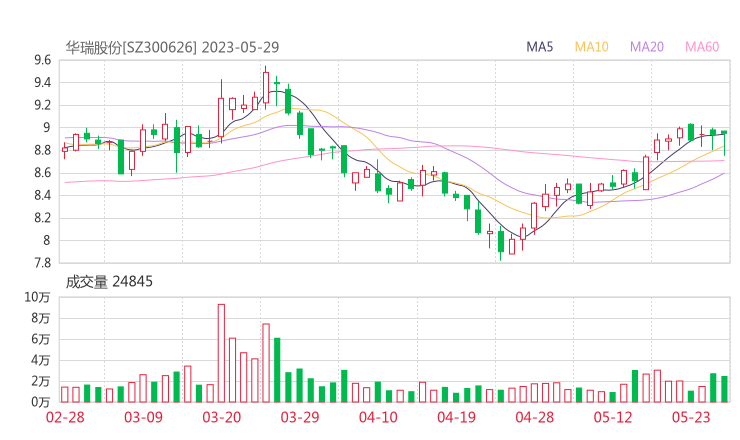Screen dimensions: 740x440
Task: Toggle the MA20 legend label
Action: click(647, 47)
